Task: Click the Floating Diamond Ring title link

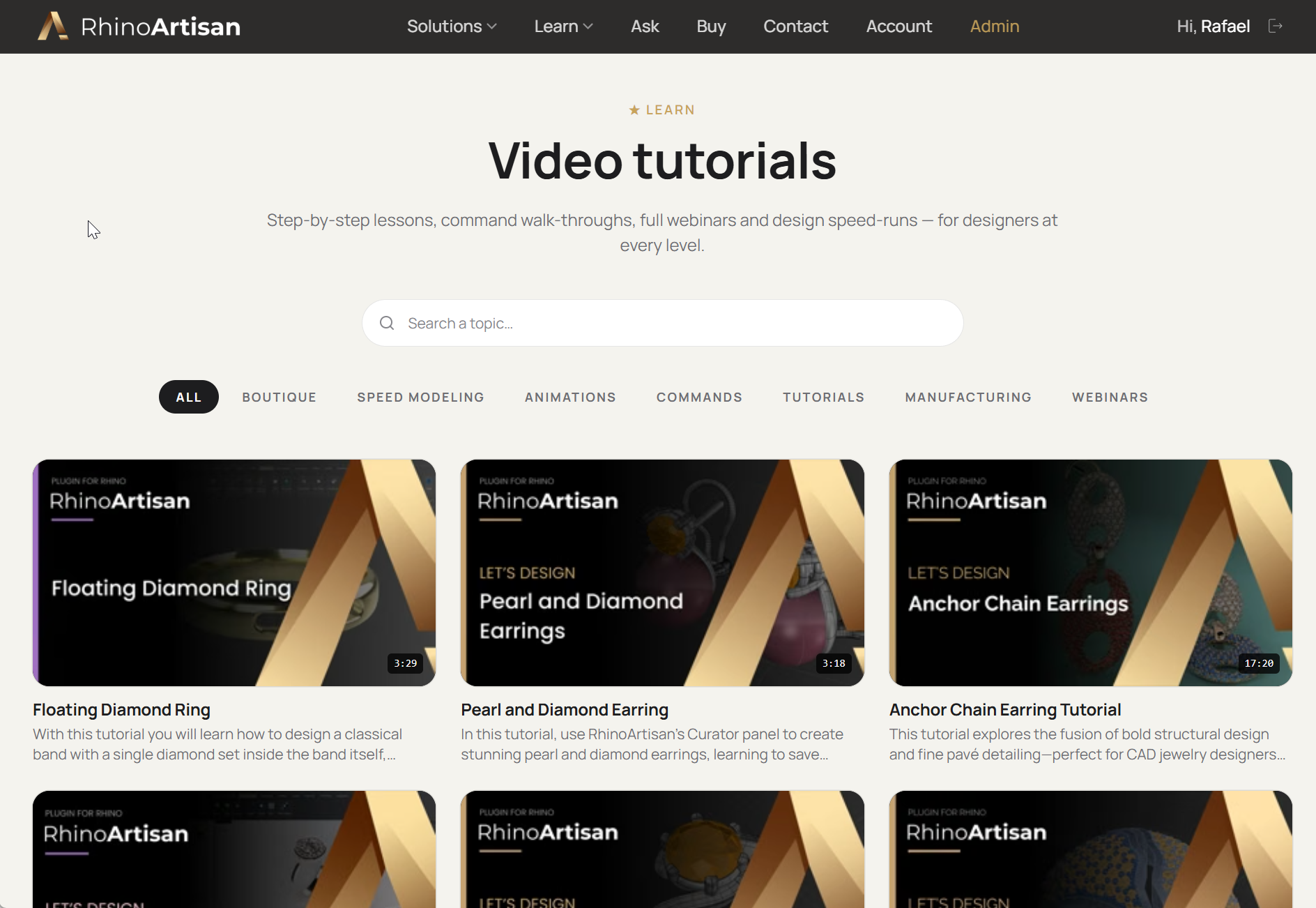Action: [121, 709]
